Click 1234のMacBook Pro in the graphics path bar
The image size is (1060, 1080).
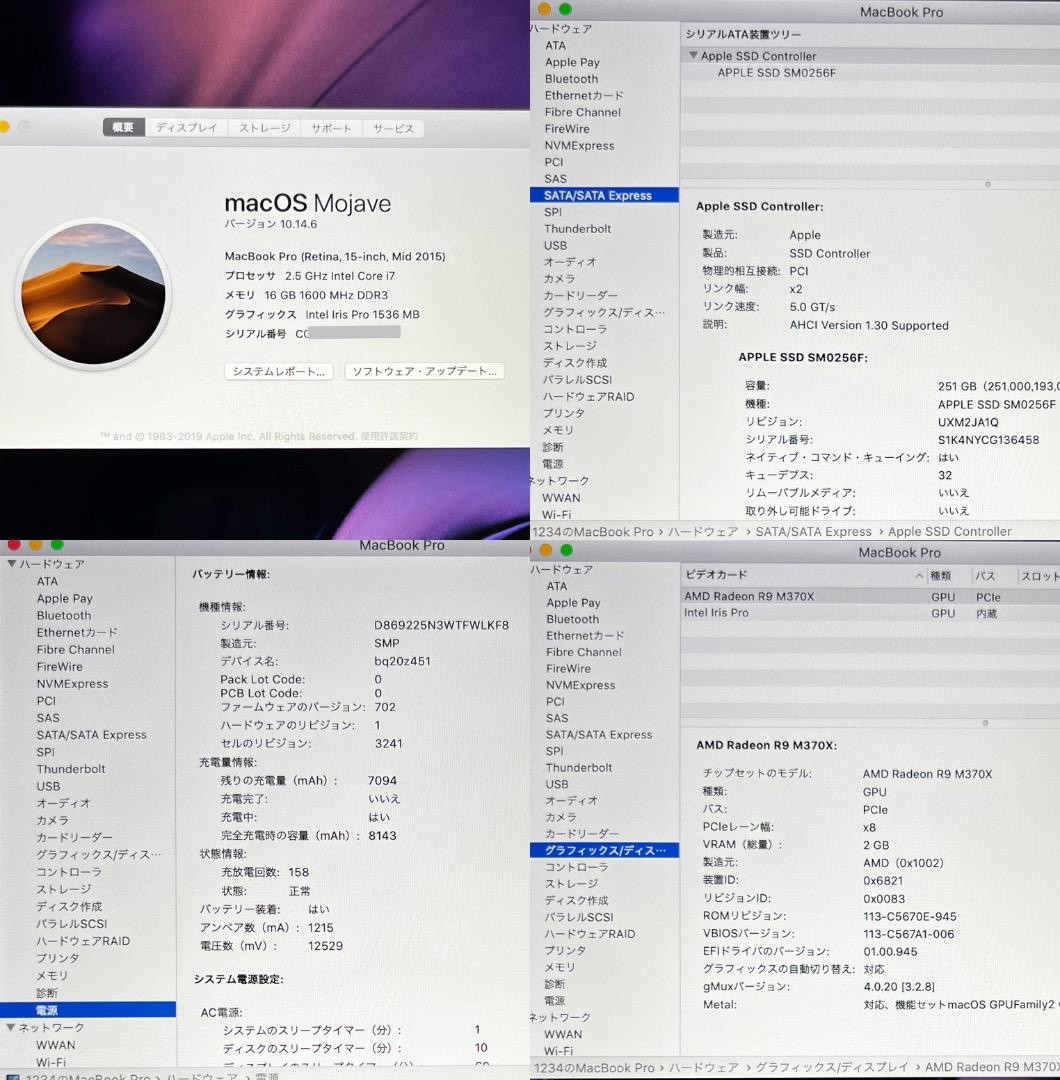click(x=594, y=1068)
